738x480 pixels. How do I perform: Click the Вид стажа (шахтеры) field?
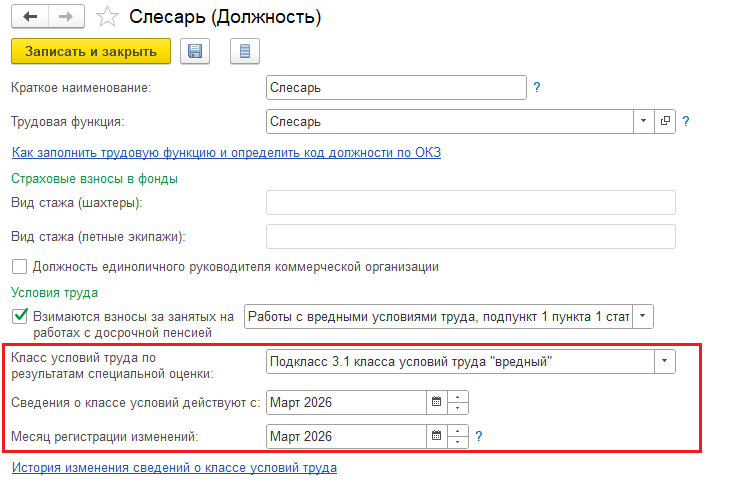[470, 203]
